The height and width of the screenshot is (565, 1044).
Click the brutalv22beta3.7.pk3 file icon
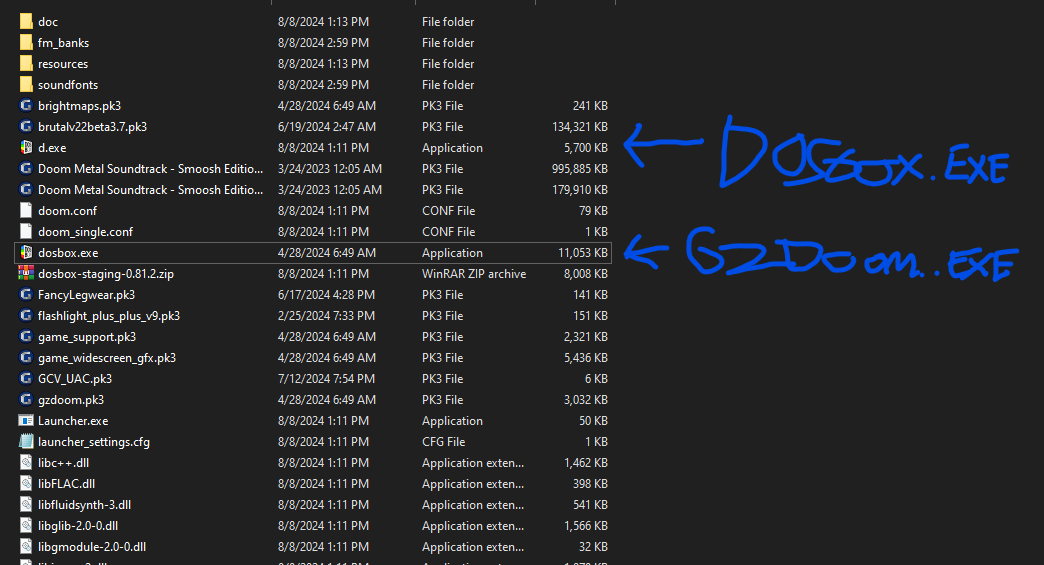(26, 126)
